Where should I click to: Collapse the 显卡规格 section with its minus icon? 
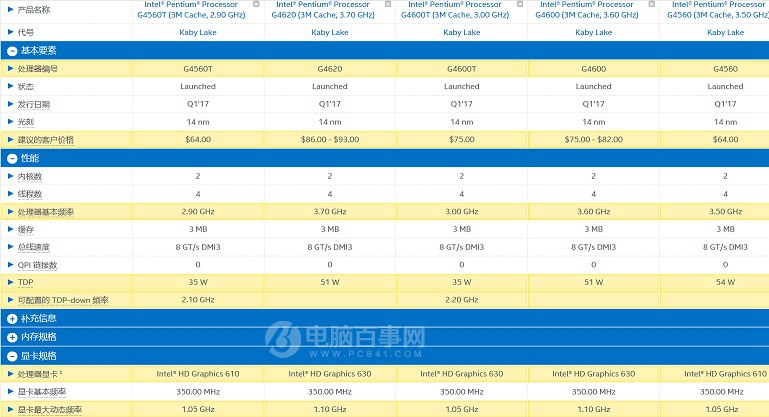click(12, 357)
